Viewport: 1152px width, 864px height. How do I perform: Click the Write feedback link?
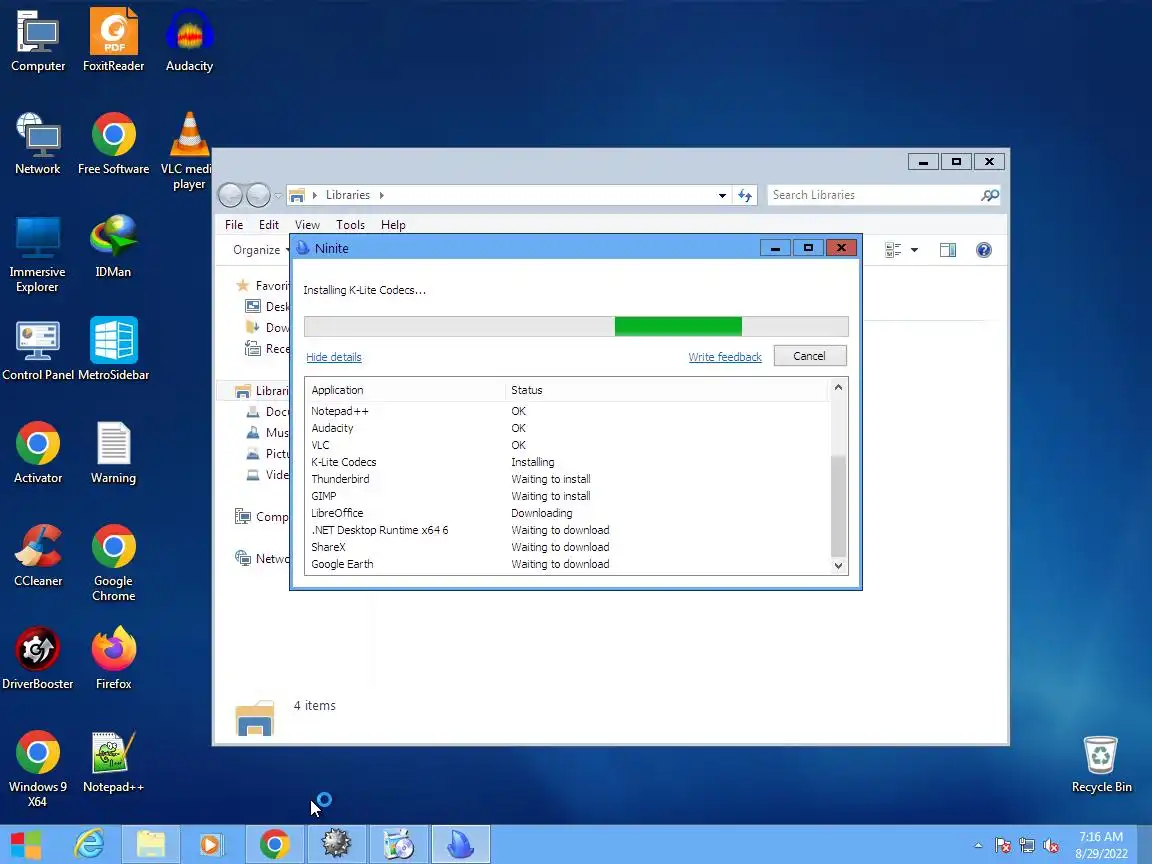click(724, 357)
